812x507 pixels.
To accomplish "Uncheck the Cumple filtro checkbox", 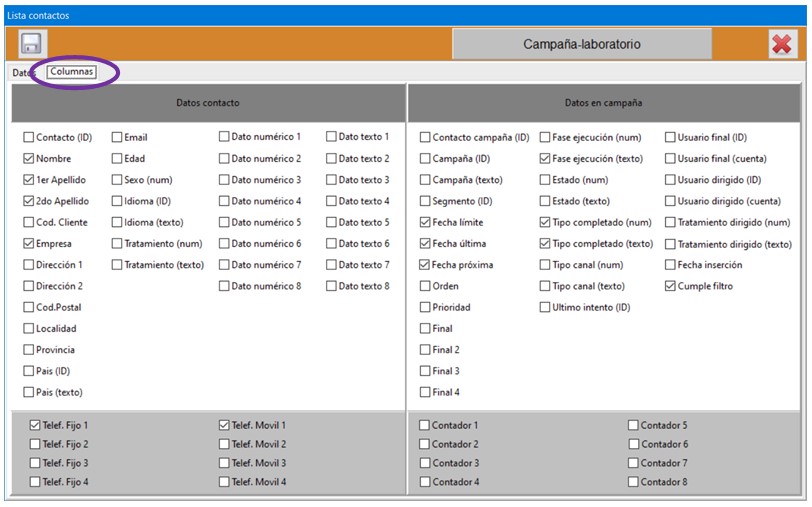I will [670, 286].
